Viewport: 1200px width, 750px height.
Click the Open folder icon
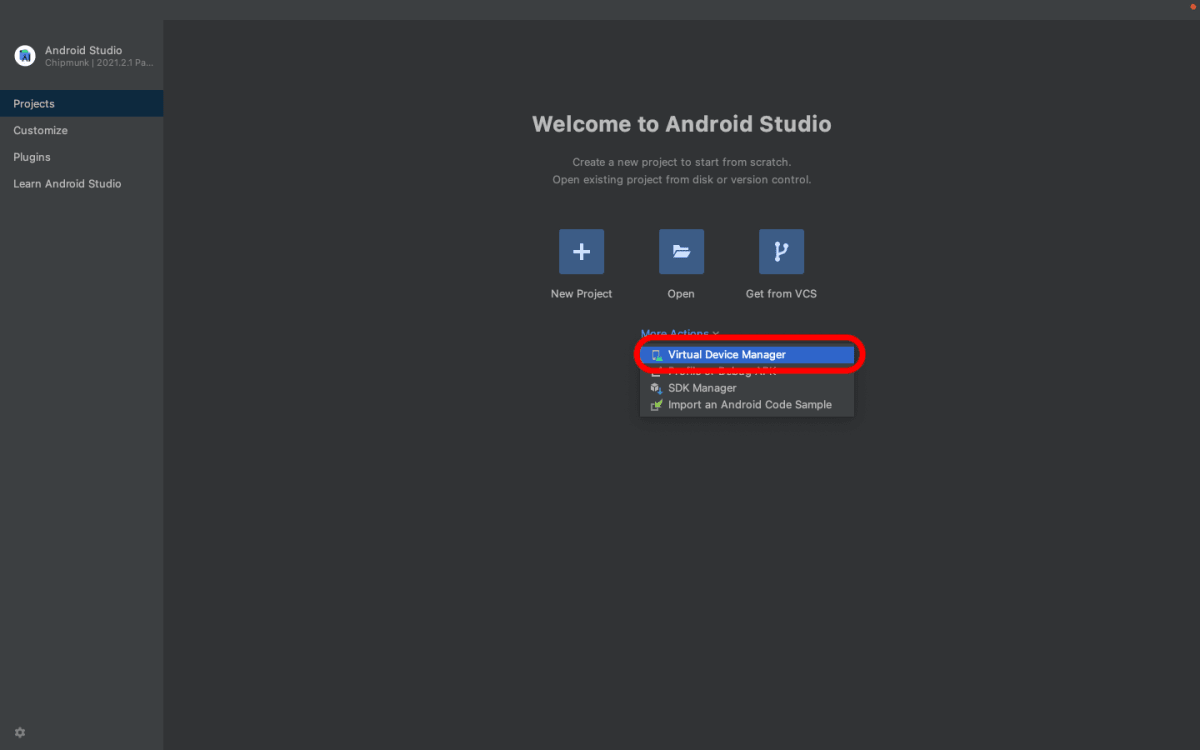(681, 252)
